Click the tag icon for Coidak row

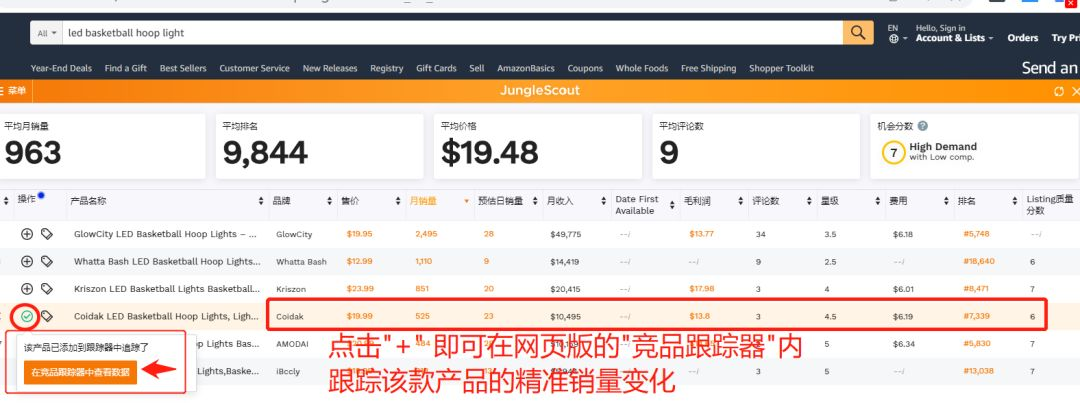pos(46,316)
